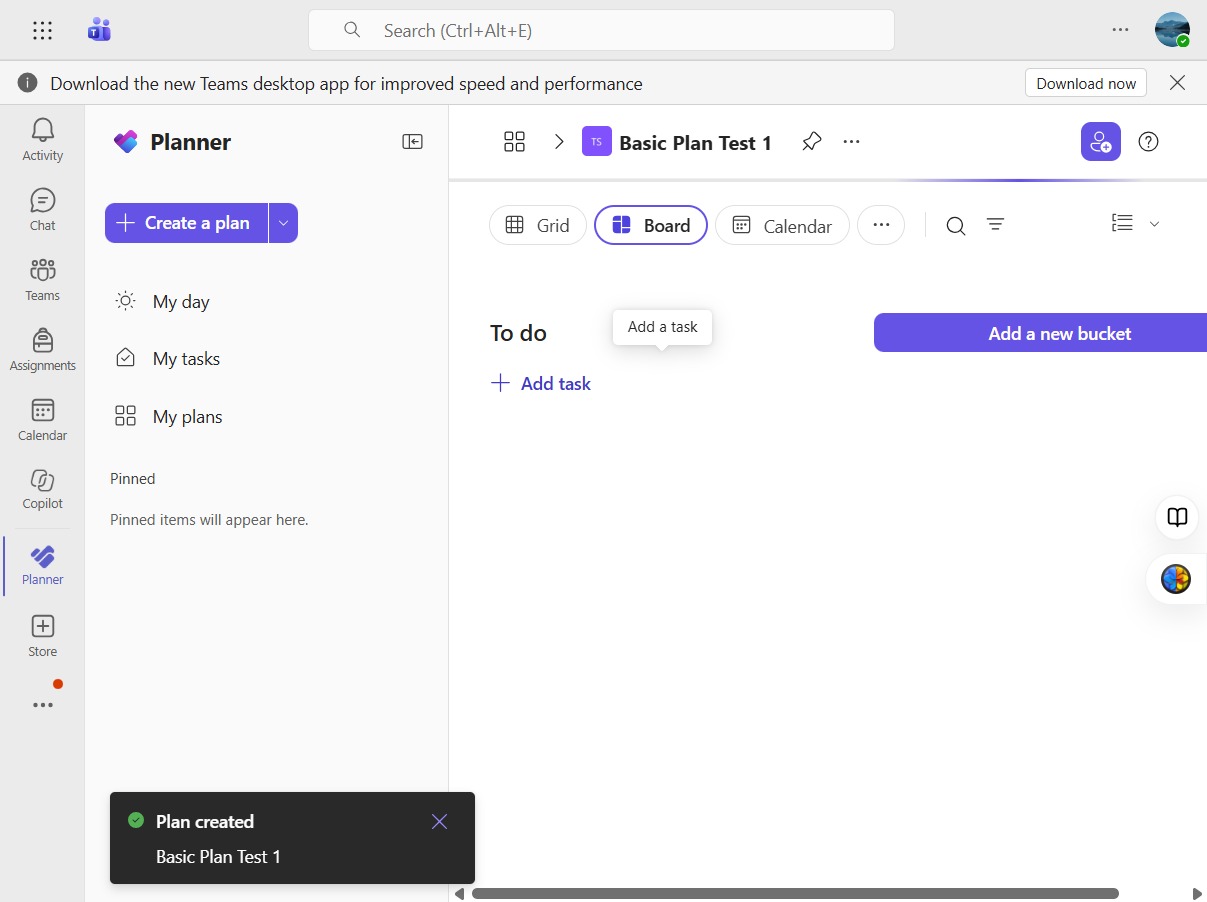Show more views ellipsis pill
1207x902 pixels.
tap(881, 225)
